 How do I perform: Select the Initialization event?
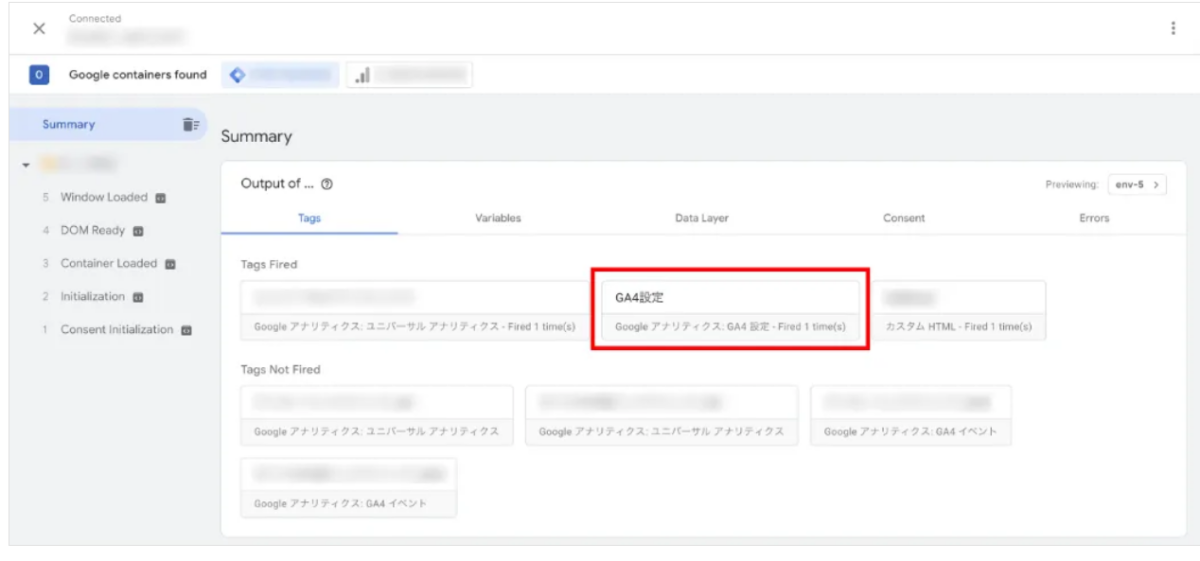(92, 296)
